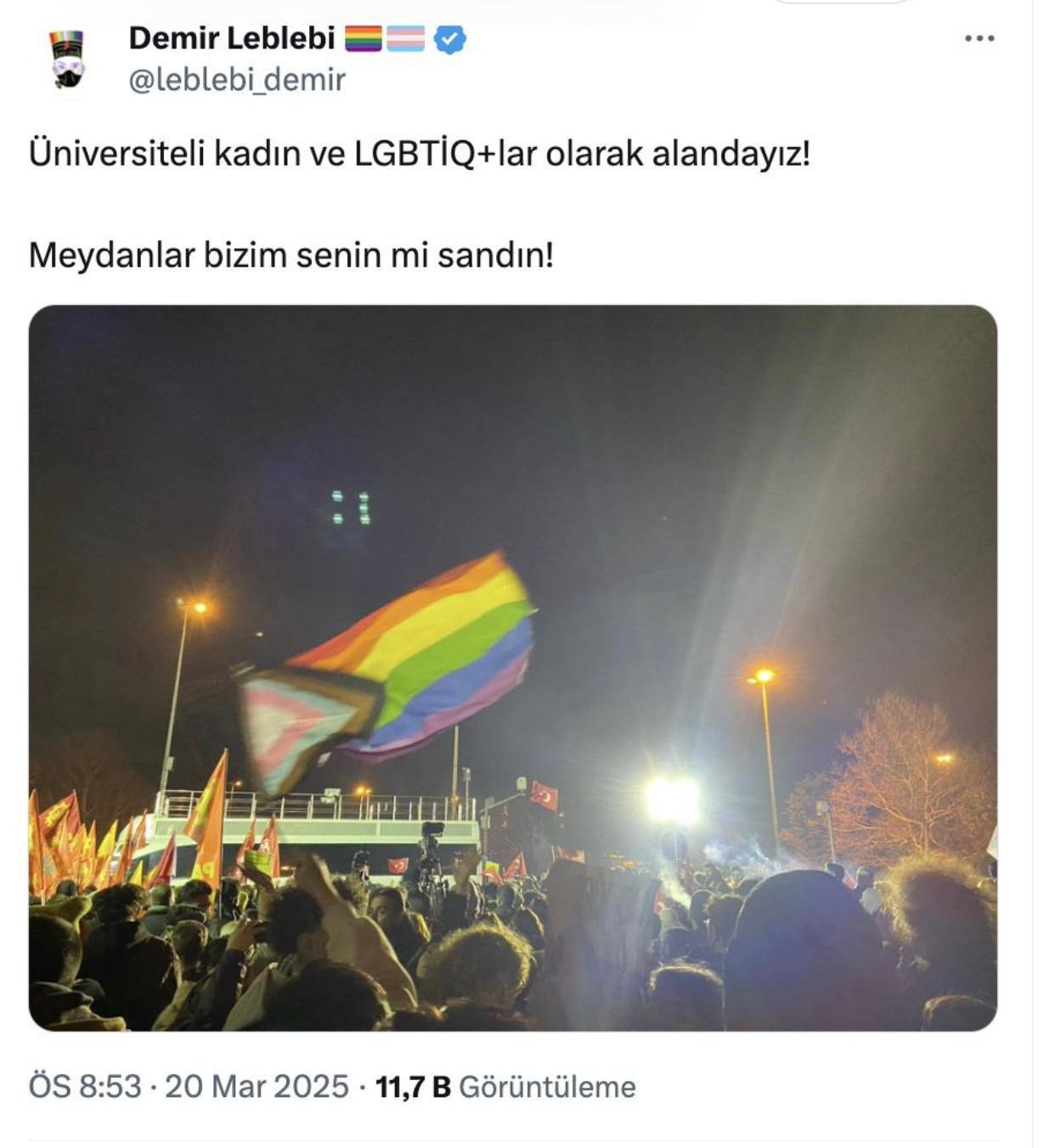This screenshot has height=1148, width=1055.
Task: Click the 20 Mar 2025 date
Action: [257, 1087]
